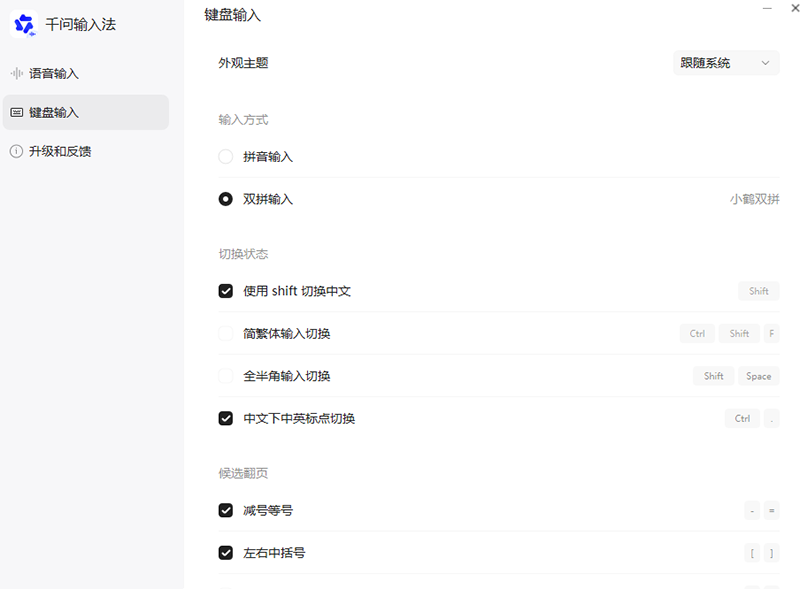800x589 pixels.
Task: Minimize the settings window
Action: click(767, 8)
